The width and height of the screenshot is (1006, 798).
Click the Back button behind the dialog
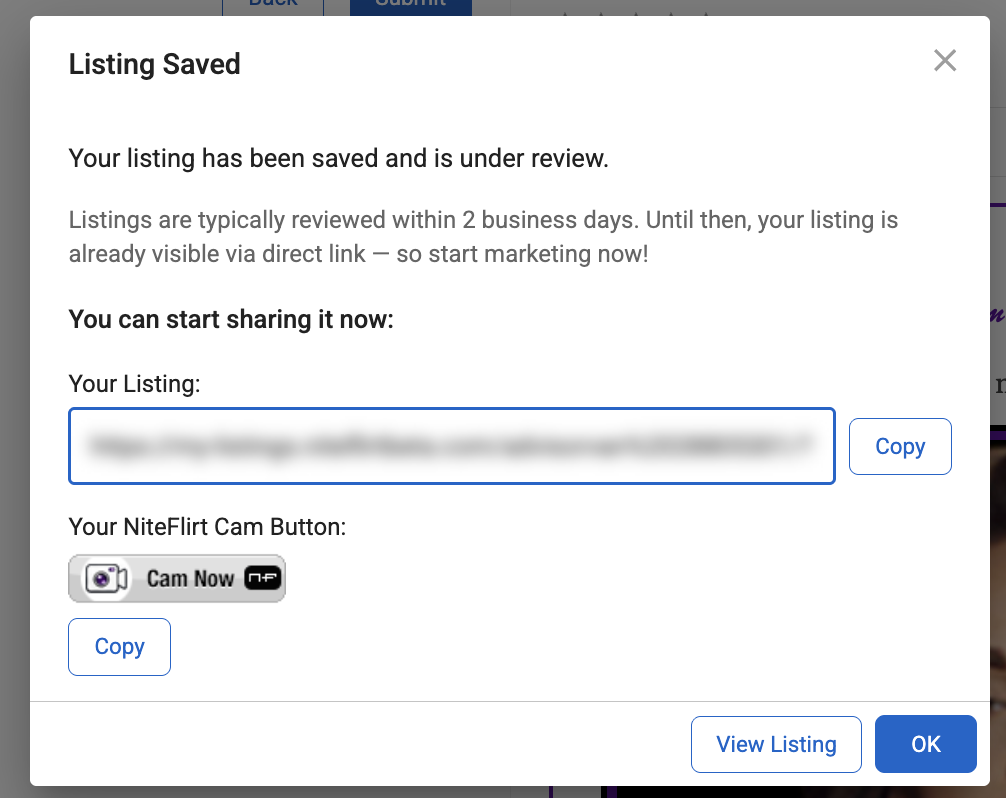(x=273, y=7)
